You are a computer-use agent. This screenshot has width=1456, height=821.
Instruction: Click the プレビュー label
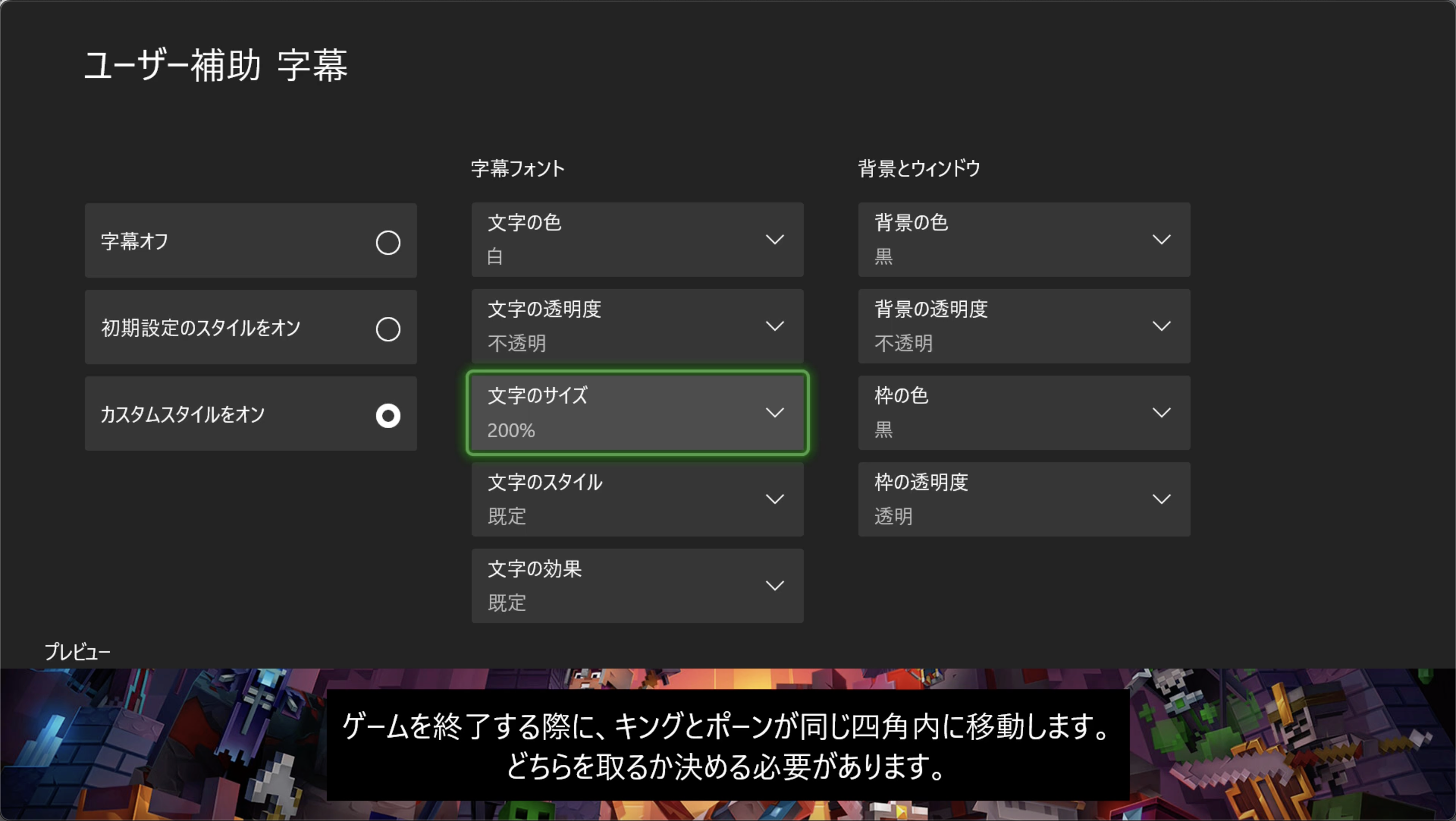click(x=77, y=652)
